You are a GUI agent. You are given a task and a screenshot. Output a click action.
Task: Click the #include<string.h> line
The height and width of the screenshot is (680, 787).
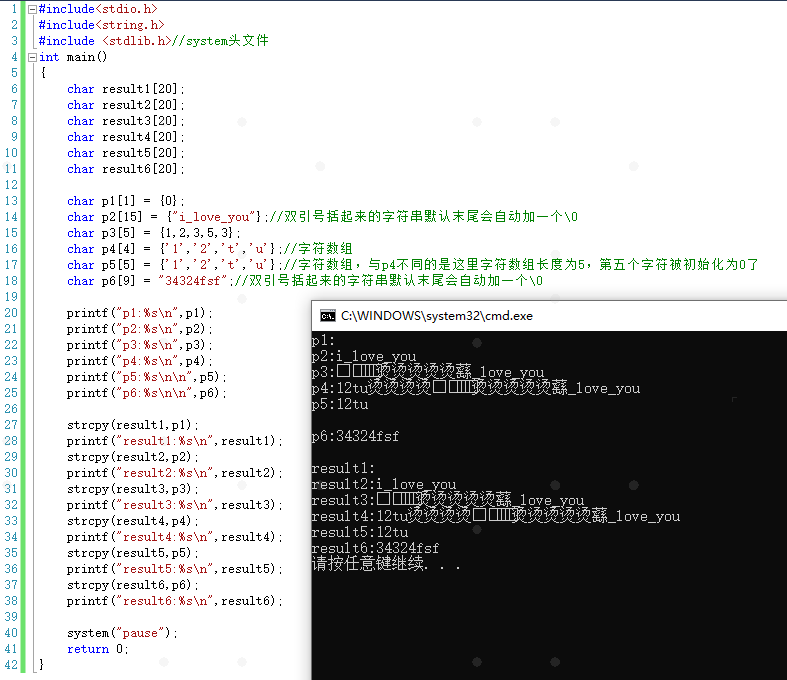click(101, 25)
